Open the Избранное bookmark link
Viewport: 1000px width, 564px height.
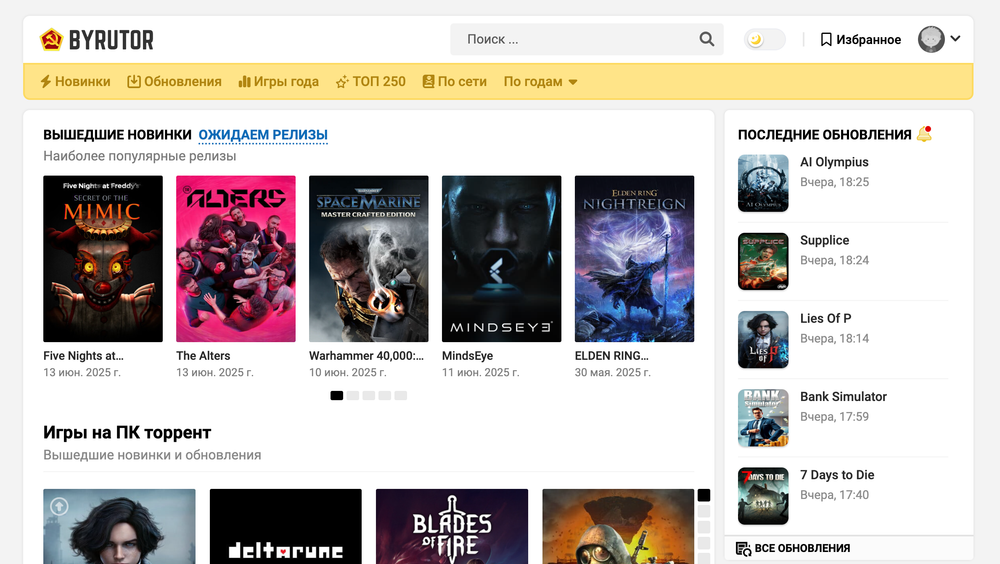(860, 40)
